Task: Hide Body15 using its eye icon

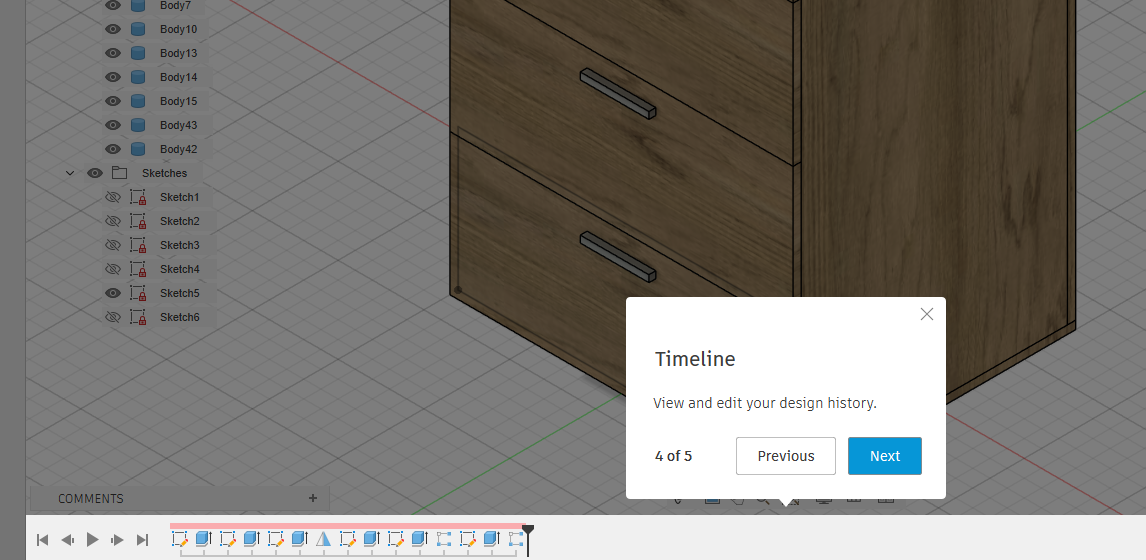Action: point(113,101)
